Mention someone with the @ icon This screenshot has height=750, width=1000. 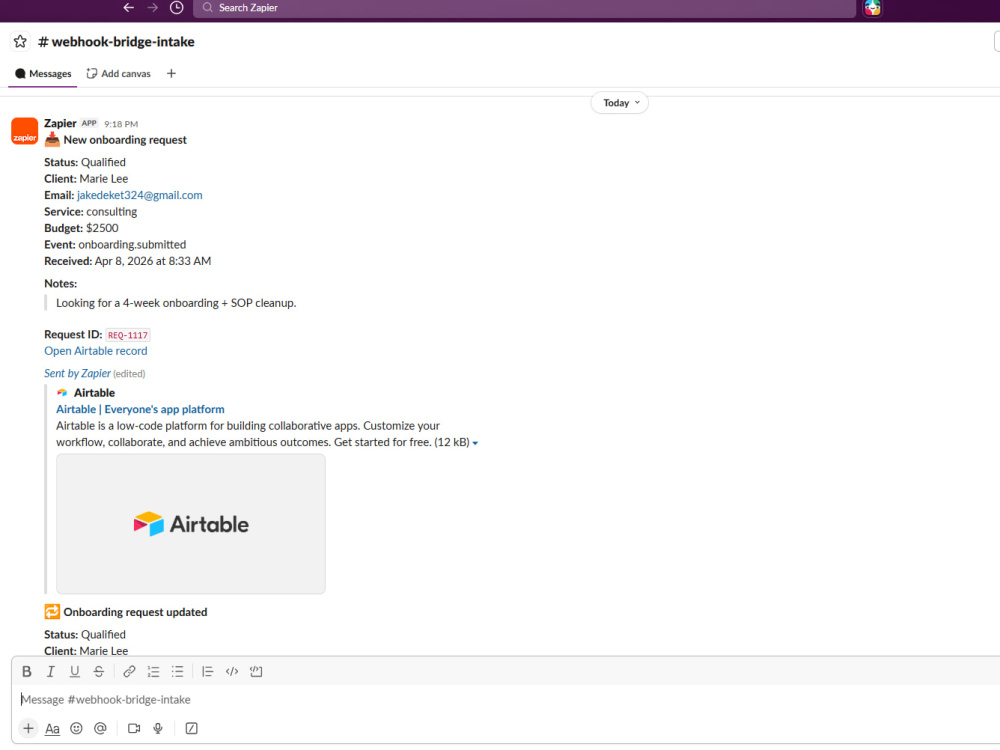pos(100,728)
